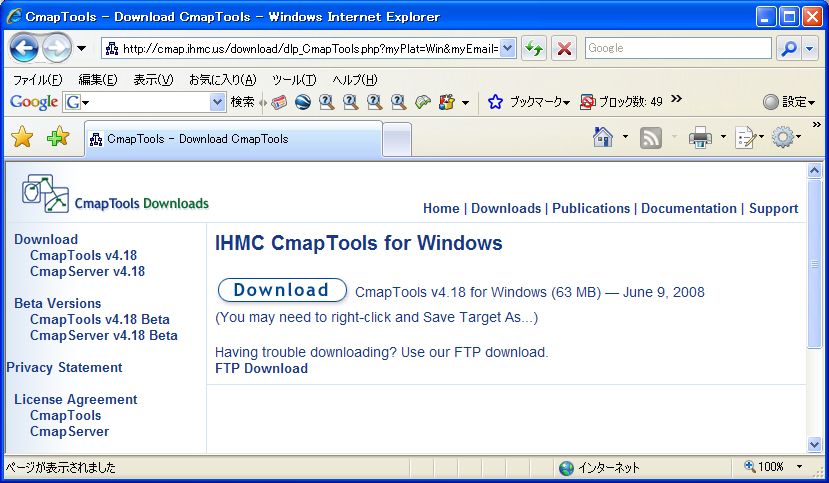Click the large Download button
829x483 pixels.
tap(282, 290)
